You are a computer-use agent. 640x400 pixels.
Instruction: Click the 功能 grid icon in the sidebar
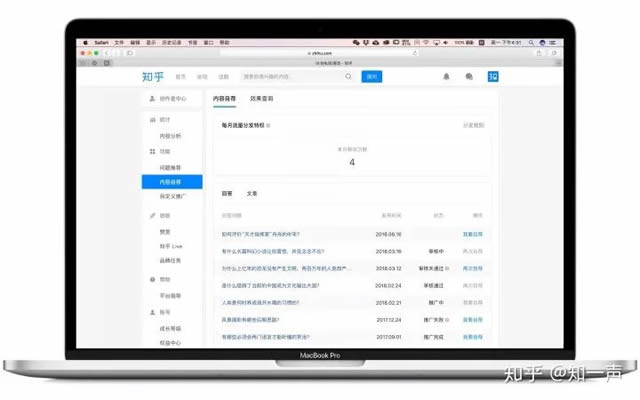click(152, 151)
